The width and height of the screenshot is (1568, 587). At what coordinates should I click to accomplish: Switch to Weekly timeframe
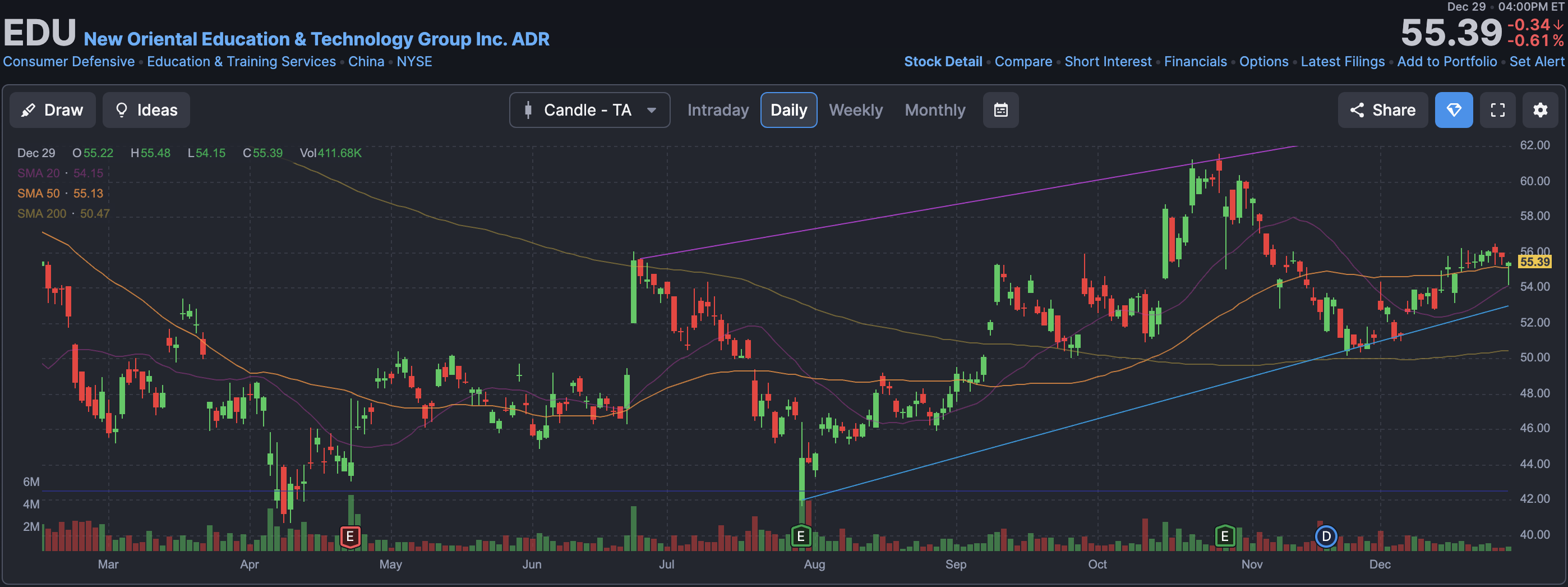(855, 110)
